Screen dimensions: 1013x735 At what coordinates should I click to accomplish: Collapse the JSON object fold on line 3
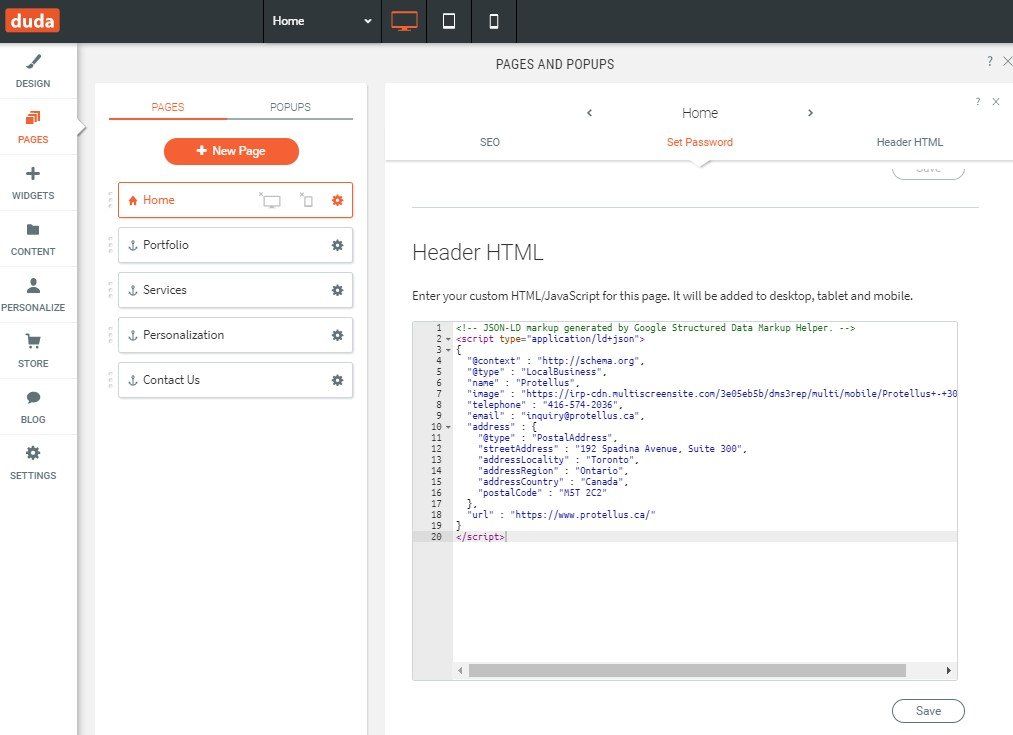[448, 350]
